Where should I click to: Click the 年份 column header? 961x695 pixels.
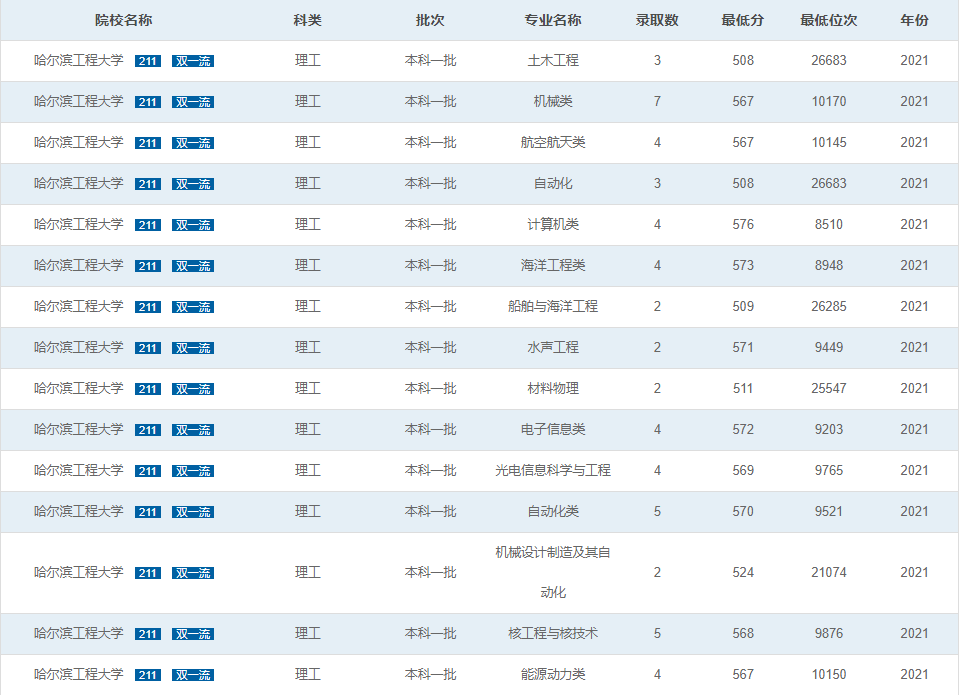click(x=914, y=20)
